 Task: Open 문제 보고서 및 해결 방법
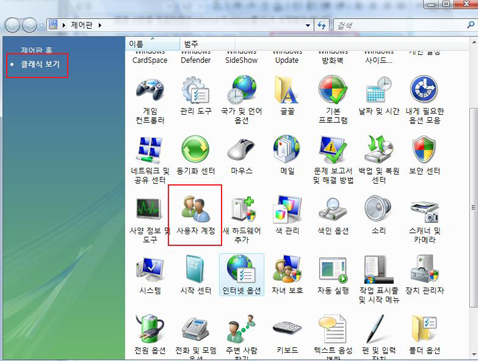point(333,160)
